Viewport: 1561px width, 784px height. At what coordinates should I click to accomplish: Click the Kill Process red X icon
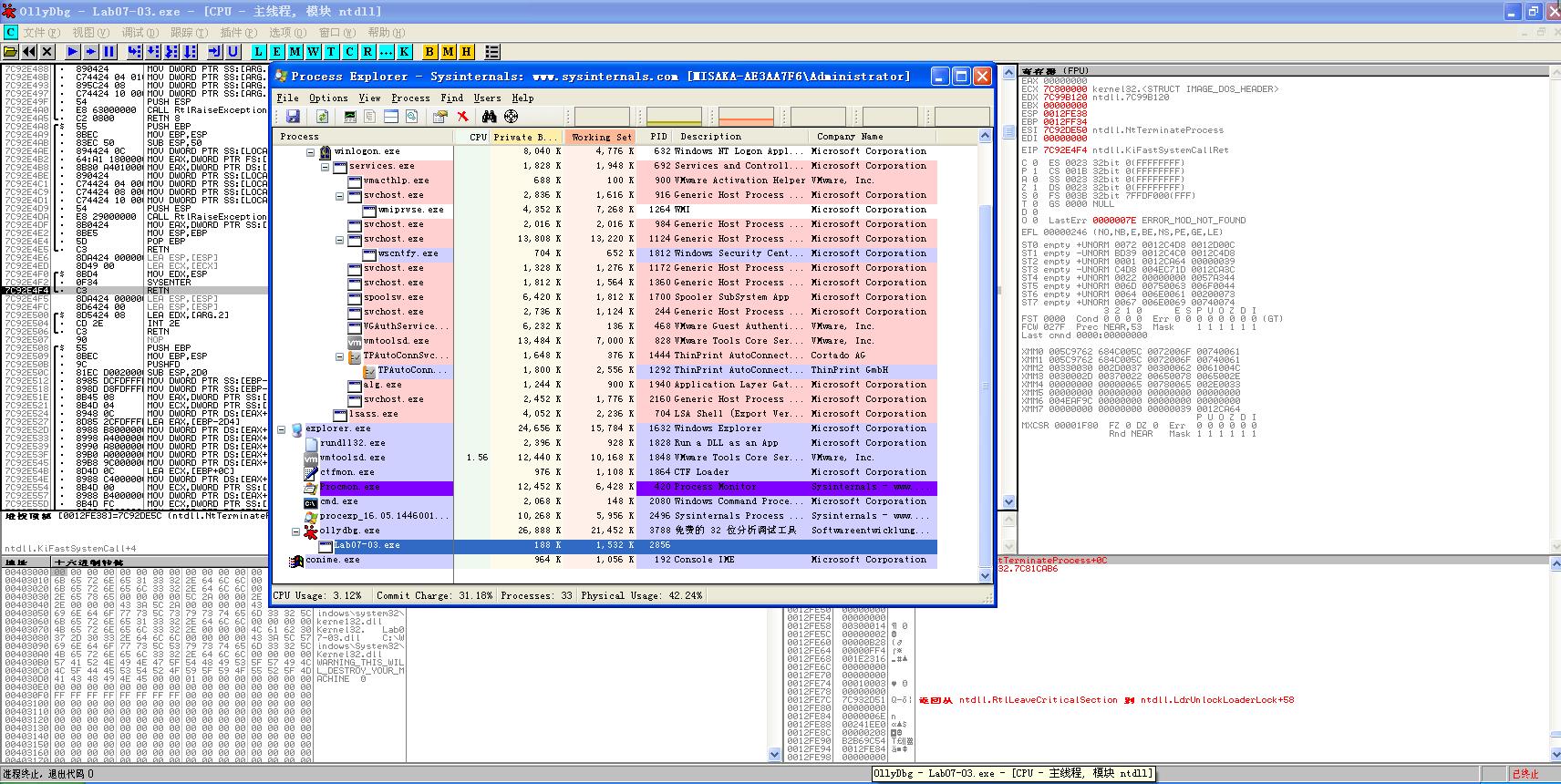(462, 116)
